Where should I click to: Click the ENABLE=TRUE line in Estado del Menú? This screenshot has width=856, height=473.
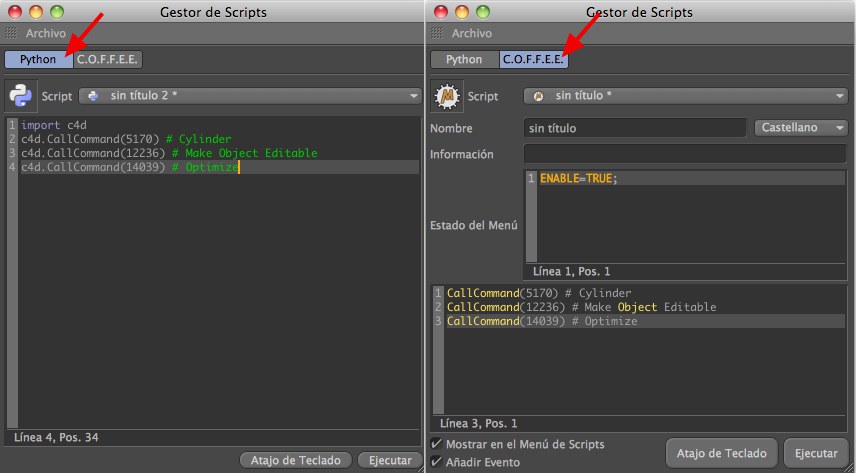tap(580, 178)
